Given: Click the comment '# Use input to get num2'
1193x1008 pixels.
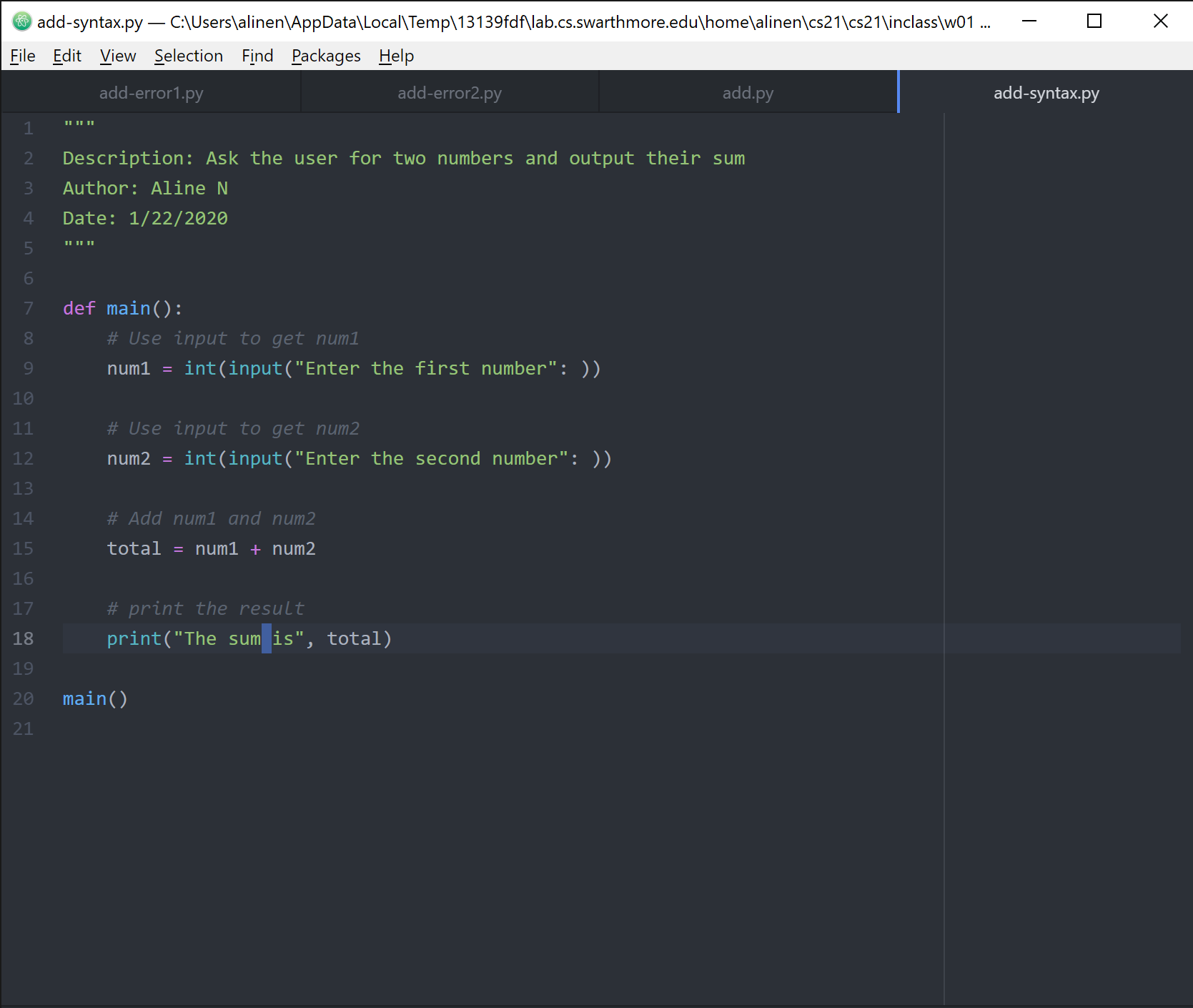Looking at the screenshot, I should [233, 428].
